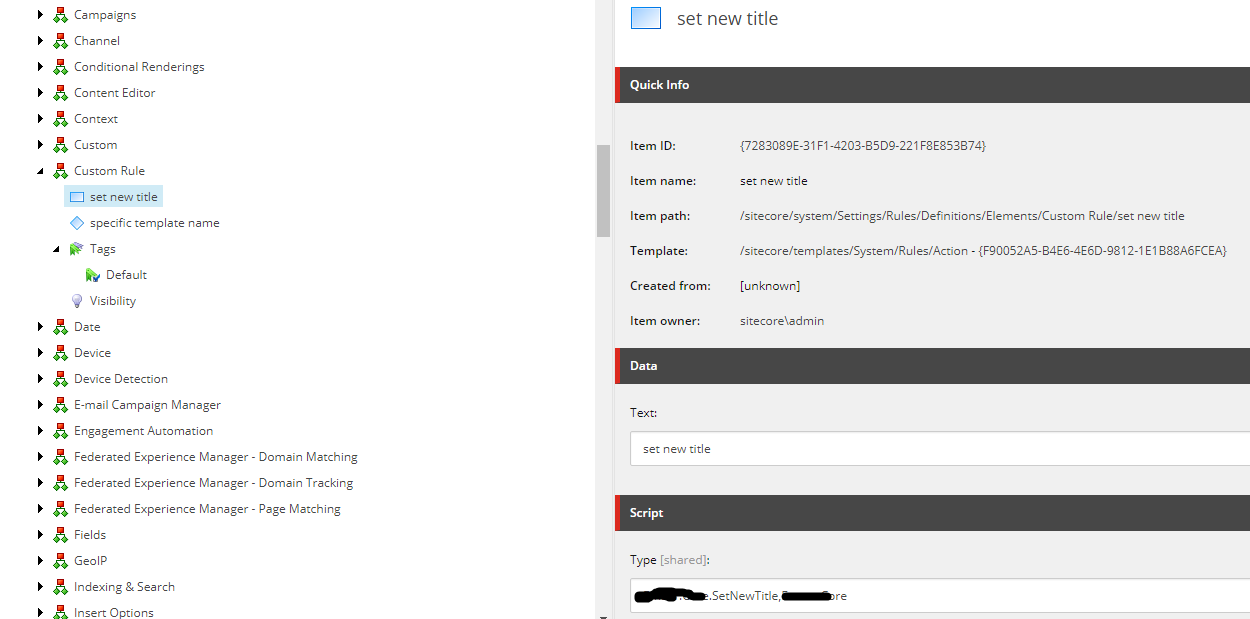The height and width of the screenshot is (619, 1250).
Task: Collapse the Custom Rule tree node
Action: tap(41, 170)
